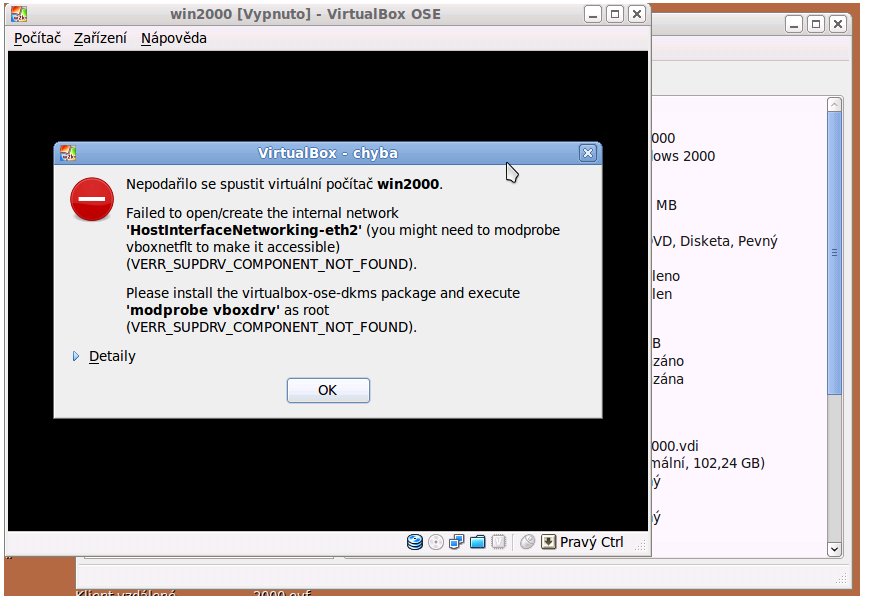Close the VirtualBox - chyba dialog

pos(588,153)
